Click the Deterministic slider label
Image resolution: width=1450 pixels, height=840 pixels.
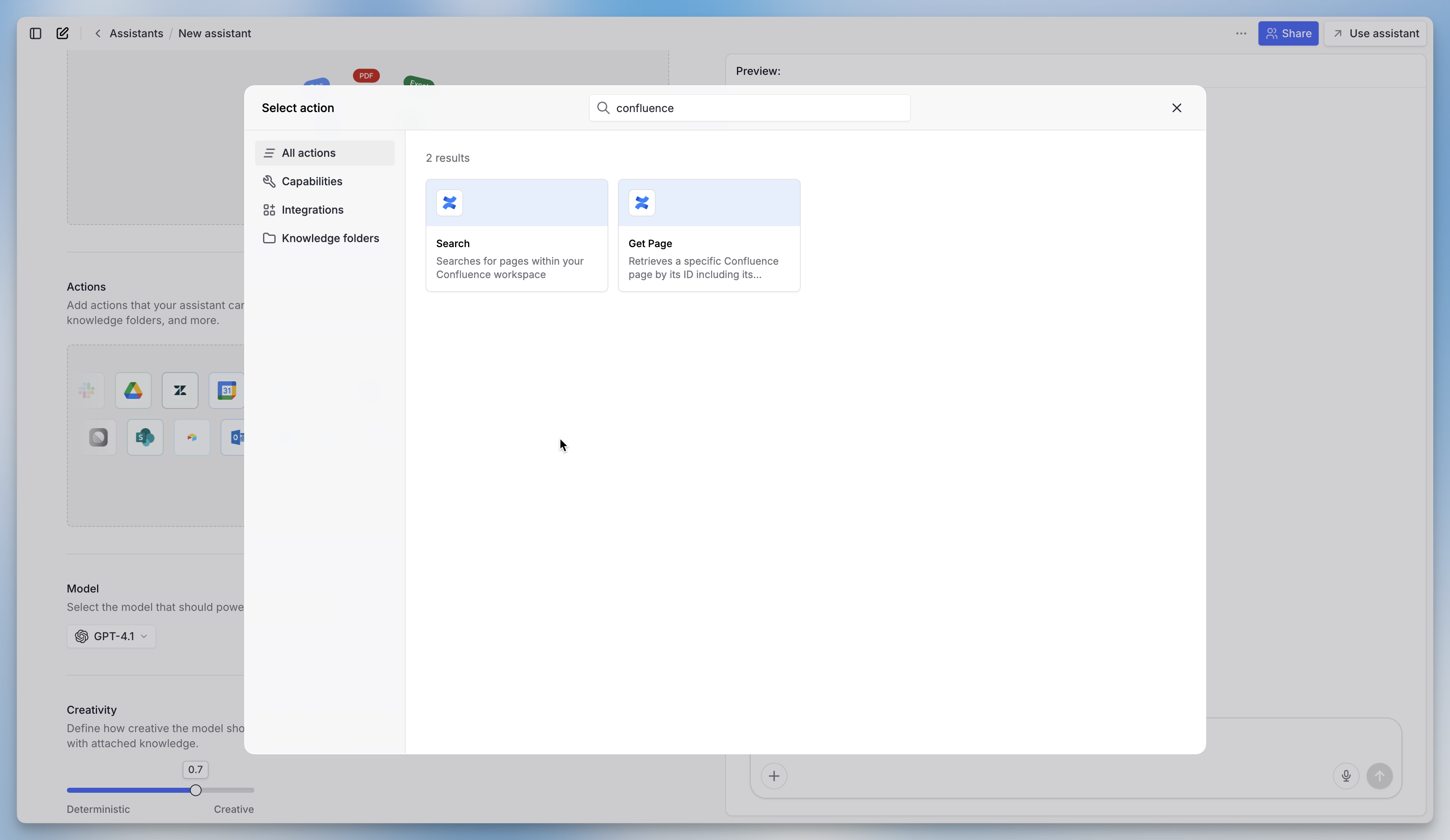[98, 809]
